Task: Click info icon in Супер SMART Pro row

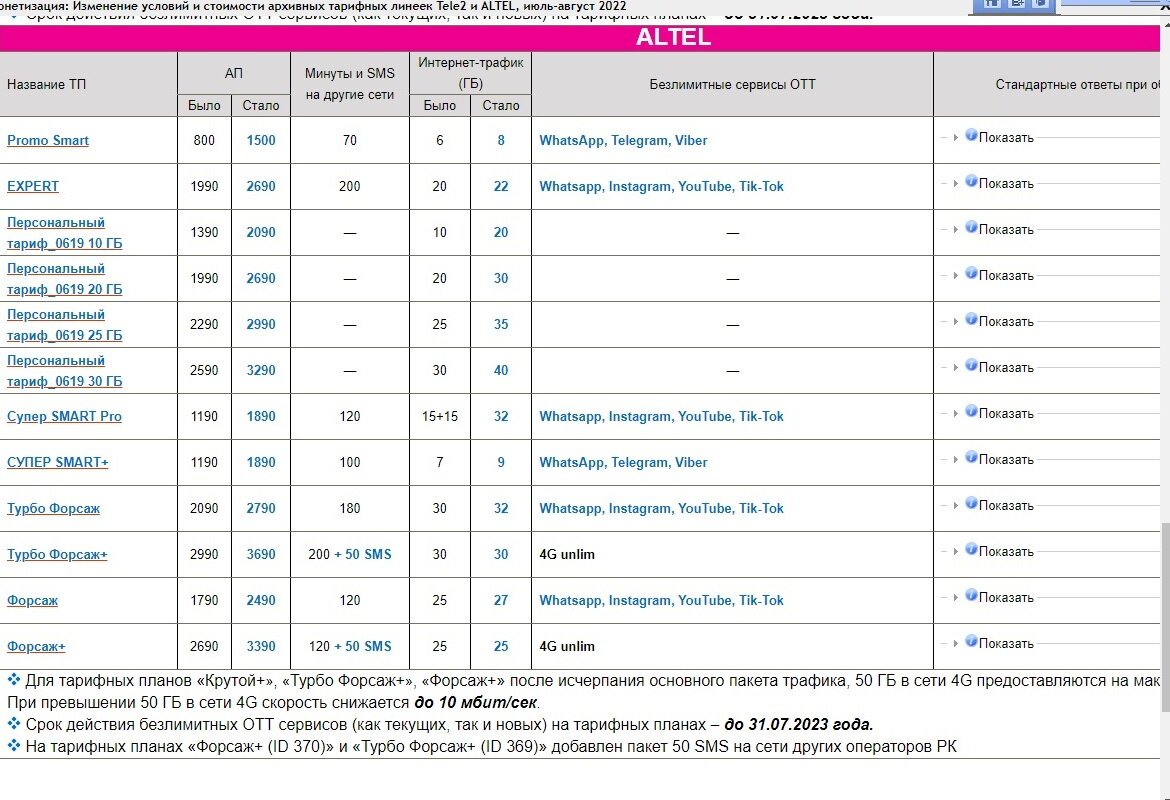Action: click(x=971, y=411)
